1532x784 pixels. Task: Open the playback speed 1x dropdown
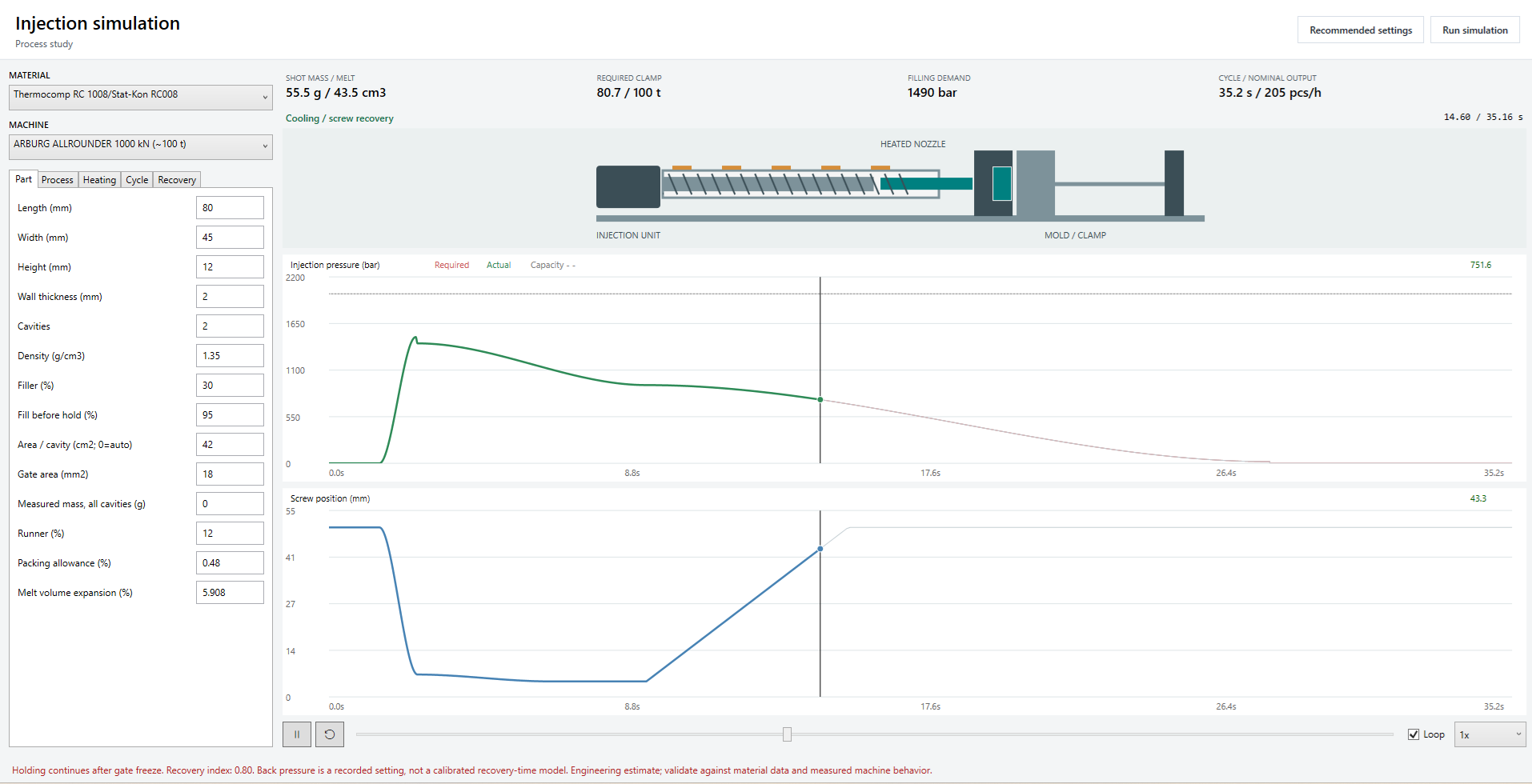click(1490, 734)
